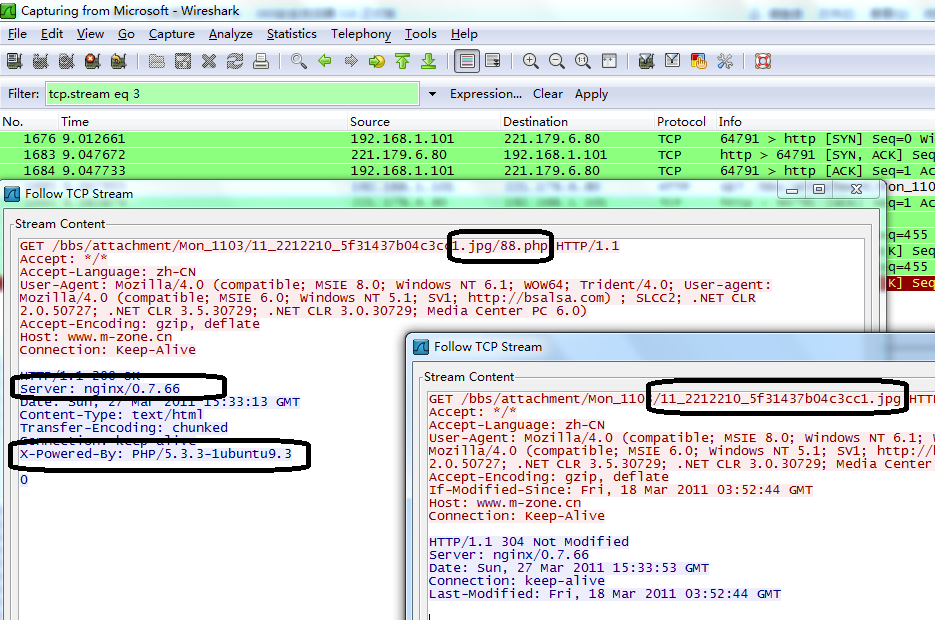Focus the right Follow TCP Stream title bar

673,347
